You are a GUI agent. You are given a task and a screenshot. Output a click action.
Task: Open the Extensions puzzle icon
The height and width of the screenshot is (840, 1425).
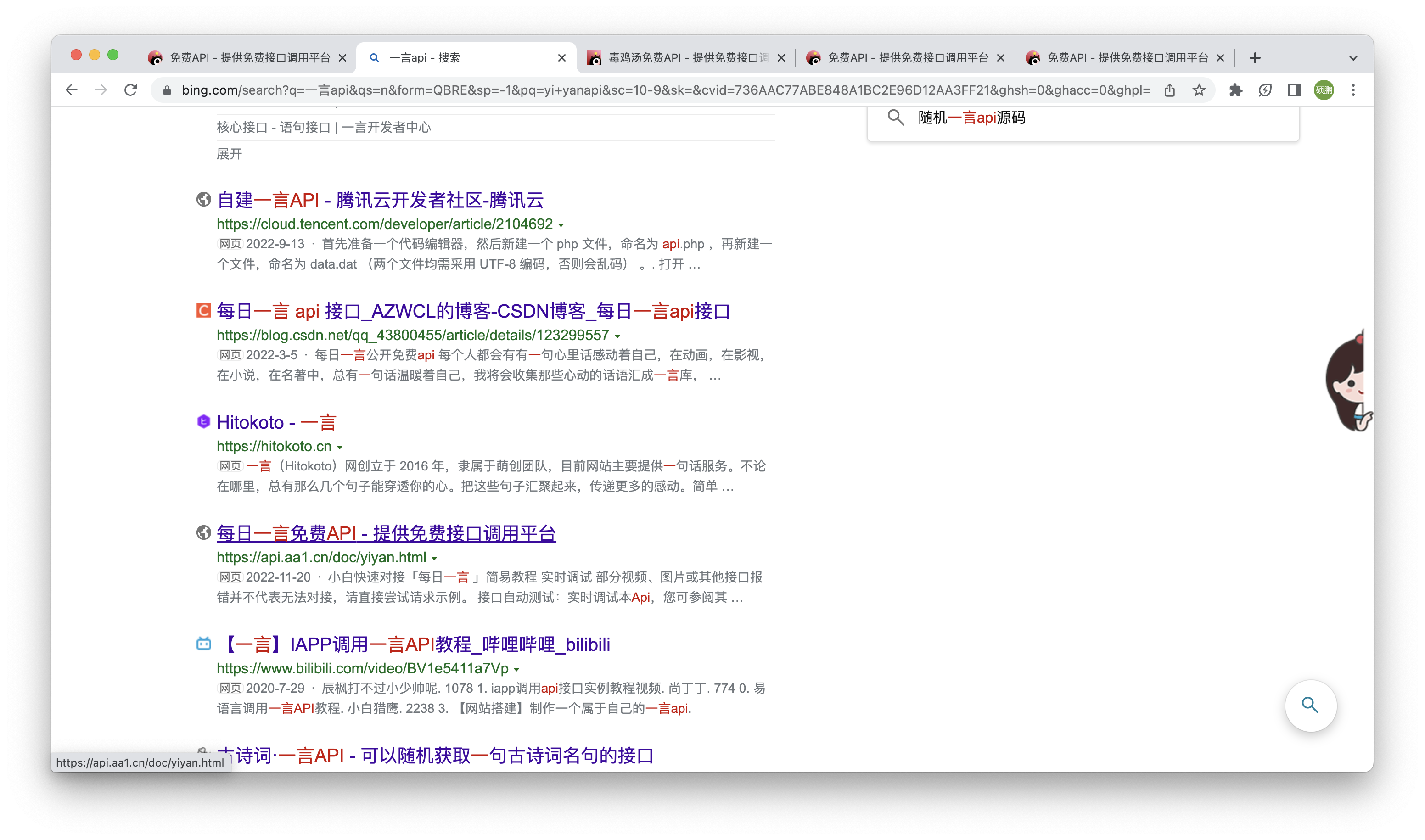coord(1235,90)
